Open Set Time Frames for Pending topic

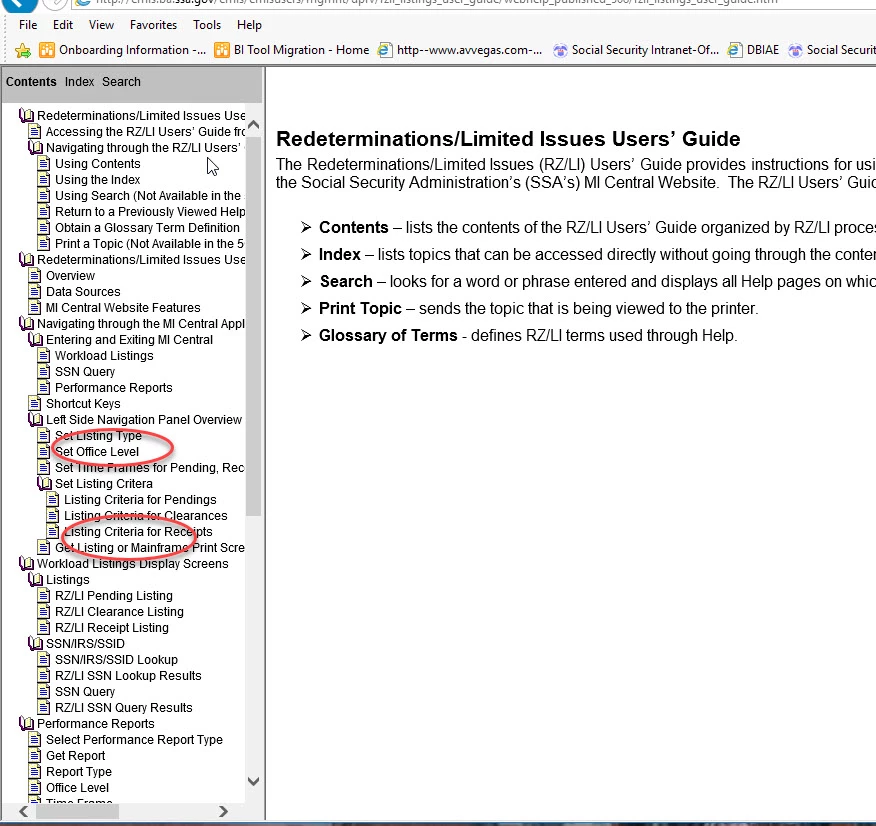point(150,468)
